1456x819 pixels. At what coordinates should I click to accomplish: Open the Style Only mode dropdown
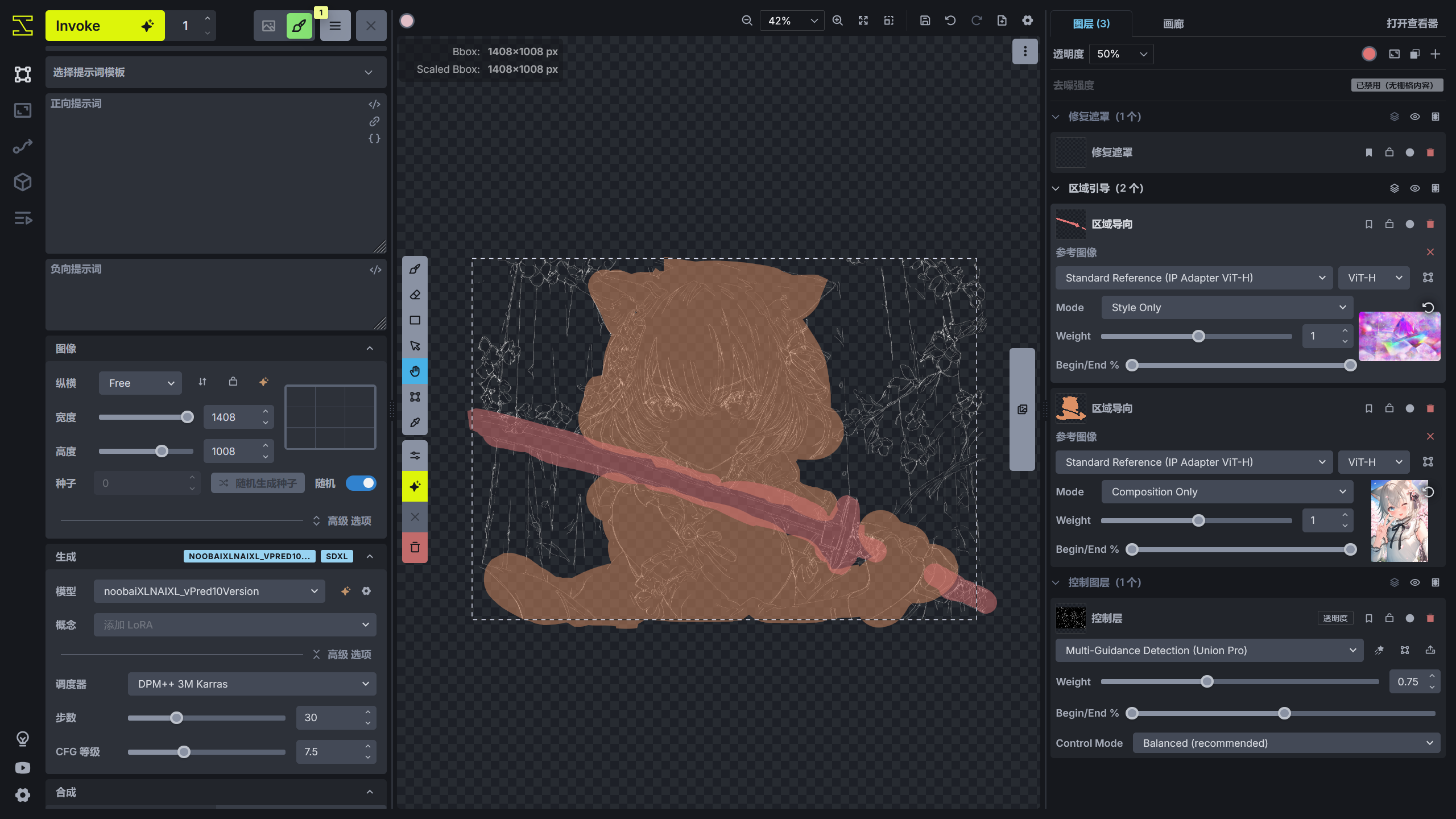[x=1227, y=308]
